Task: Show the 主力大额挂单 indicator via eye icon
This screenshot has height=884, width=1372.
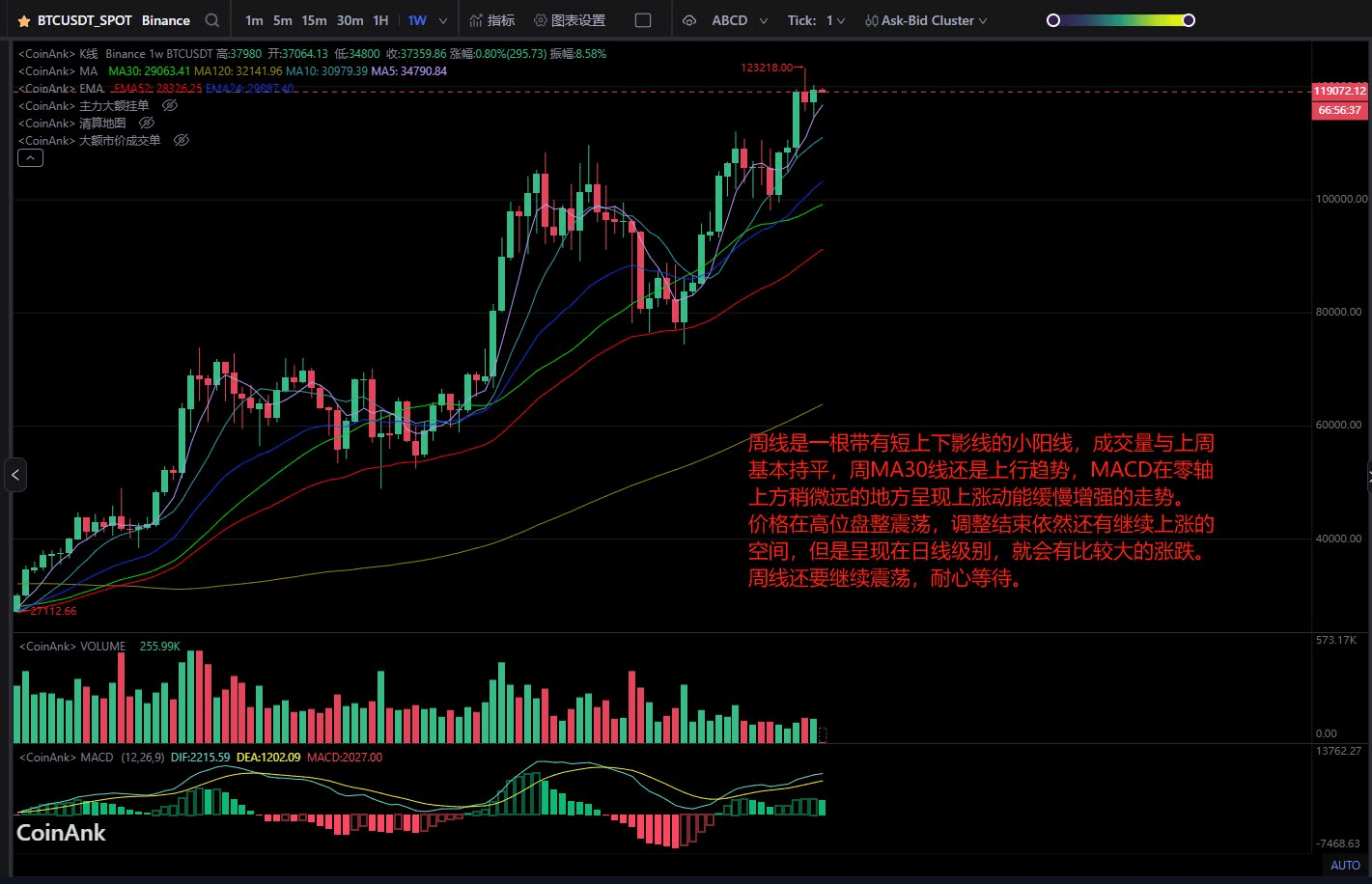Action: [x=170, y=105]
